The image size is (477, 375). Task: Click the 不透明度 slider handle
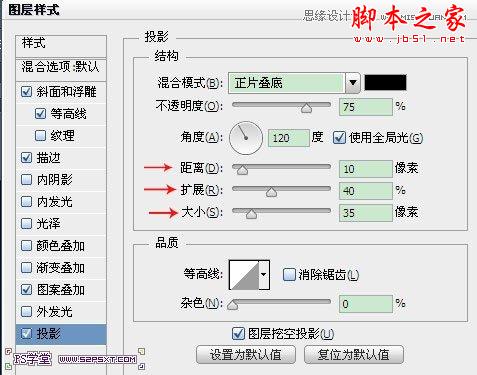pos(306,108)
